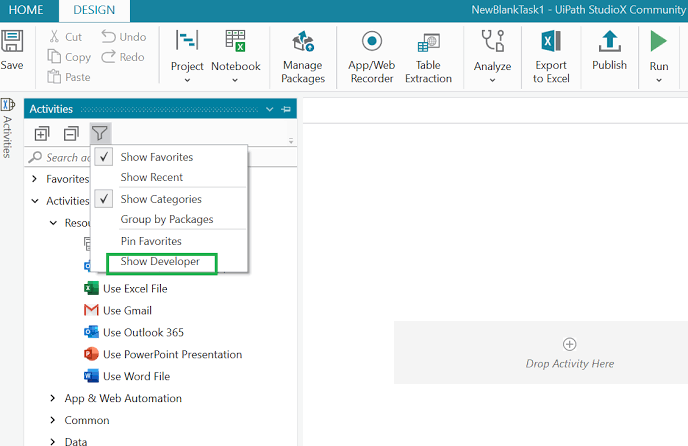This screenshot has width=688, height=446.
Task: Enable Show Developer activities
Action: pos(160,262)
